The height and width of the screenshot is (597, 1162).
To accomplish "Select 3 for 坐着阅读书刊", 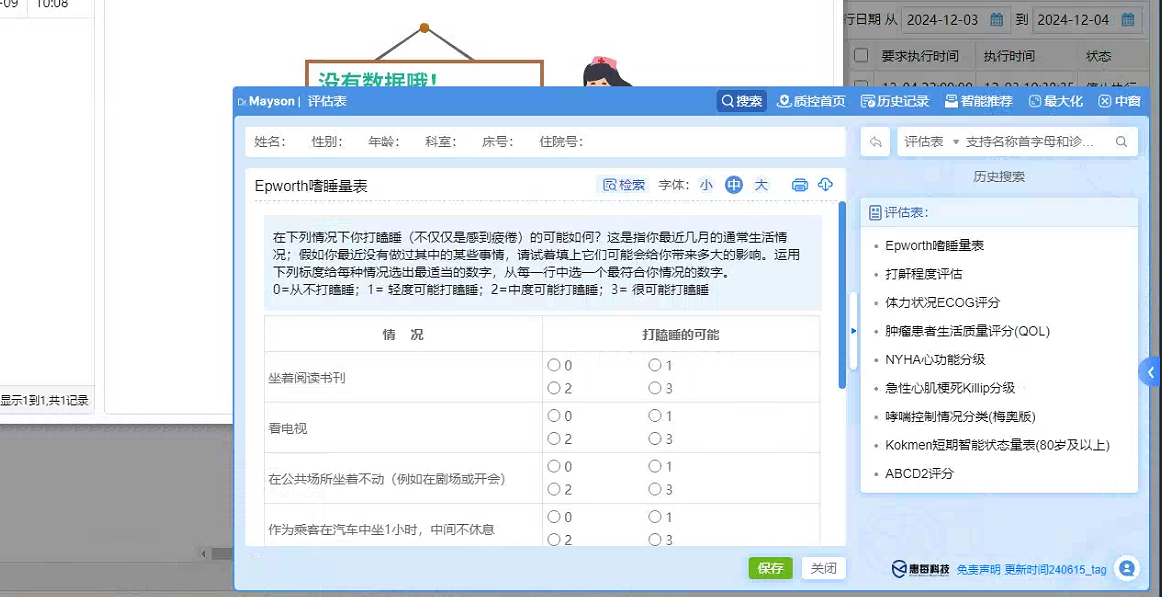I will pyautogui.click(x=654, y=388).
